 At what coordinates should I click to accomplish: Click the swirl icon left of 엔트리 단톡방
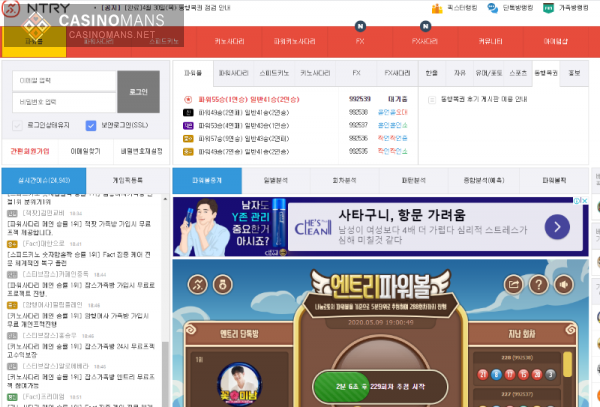[190, 329]
